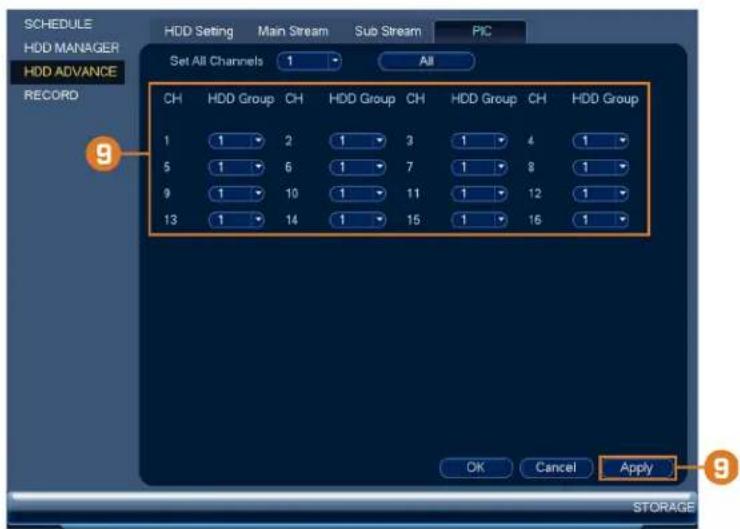
Task: Click the STORAGE label in bottom bar
Action: point(663,507)
